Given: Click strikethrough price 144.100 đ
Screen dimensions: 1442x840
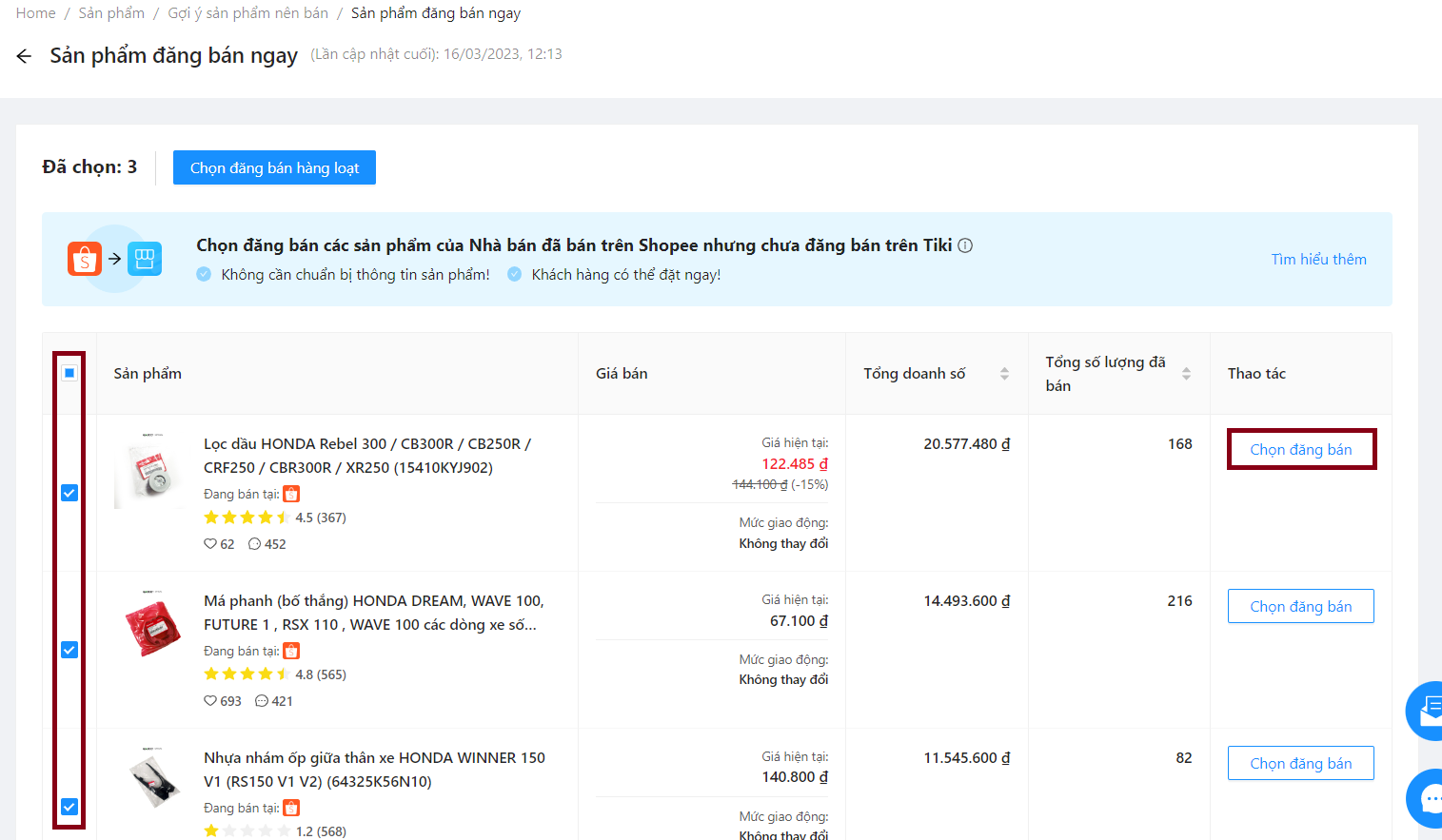Looking at the screenshot, I should pyautogui.click(x=760, y=484).
